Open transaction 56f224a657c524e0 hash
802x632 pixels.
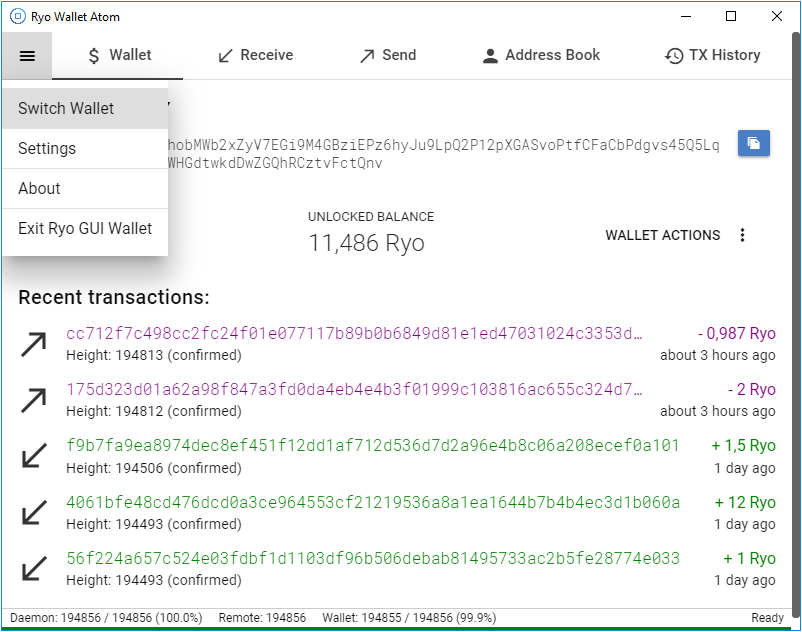tap(373, 558)
